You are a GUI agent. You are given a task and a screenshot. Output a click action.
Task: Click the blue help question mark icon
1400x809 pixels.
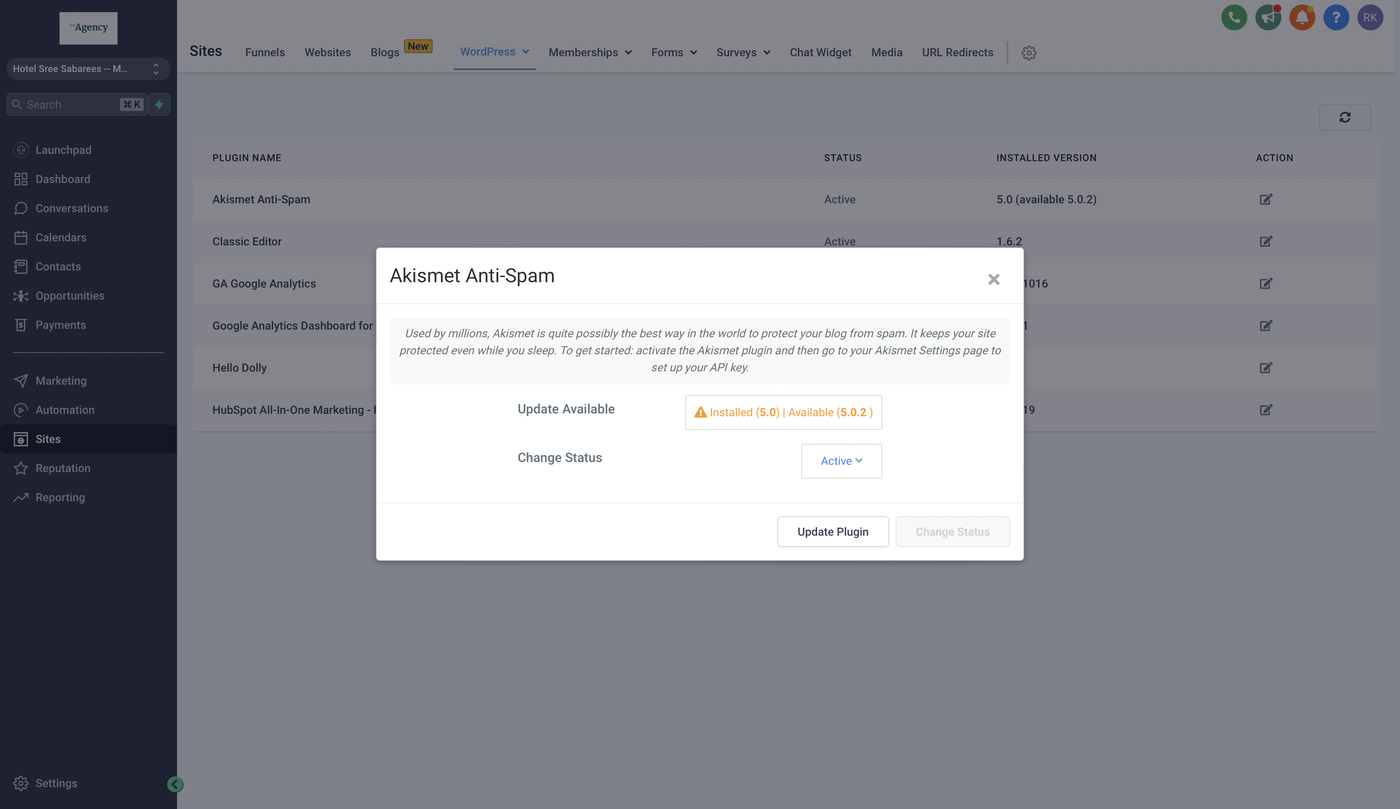pyautogui.click(x=1336, y=17)
